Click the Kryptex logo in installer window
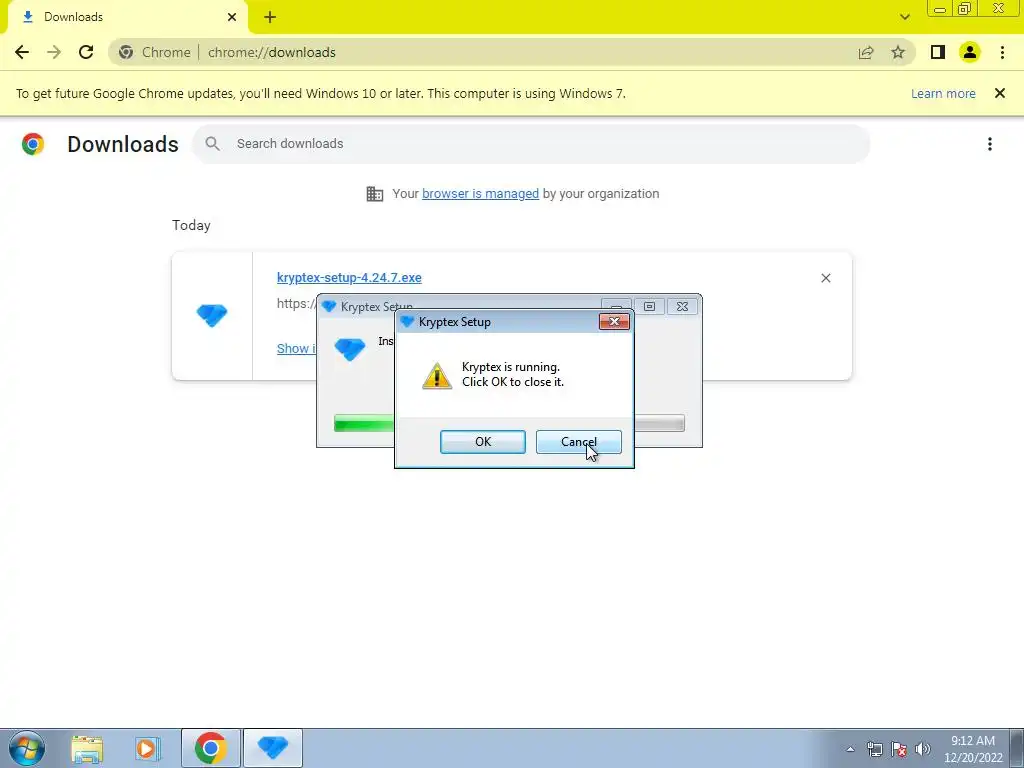Screen dimensions: 1024x768 click(349, 349)
